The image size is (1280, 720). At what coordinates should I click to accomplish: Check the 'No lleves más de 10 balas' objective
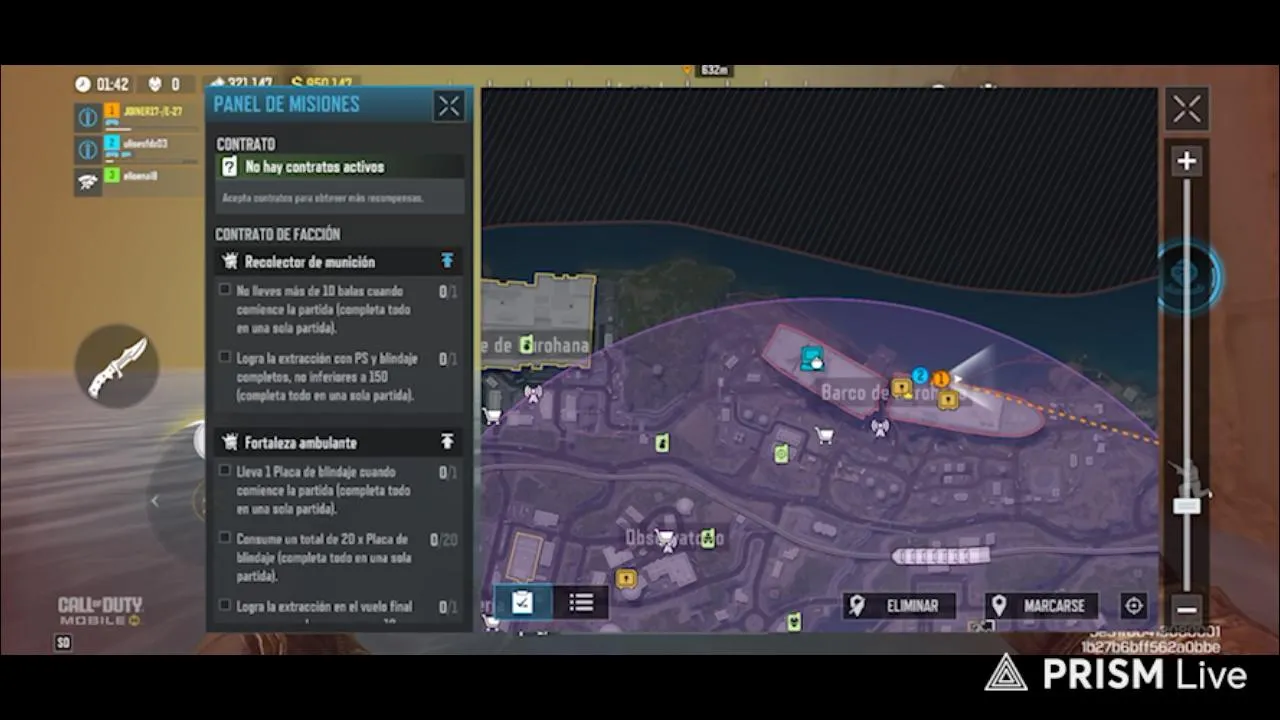(225, 290)
